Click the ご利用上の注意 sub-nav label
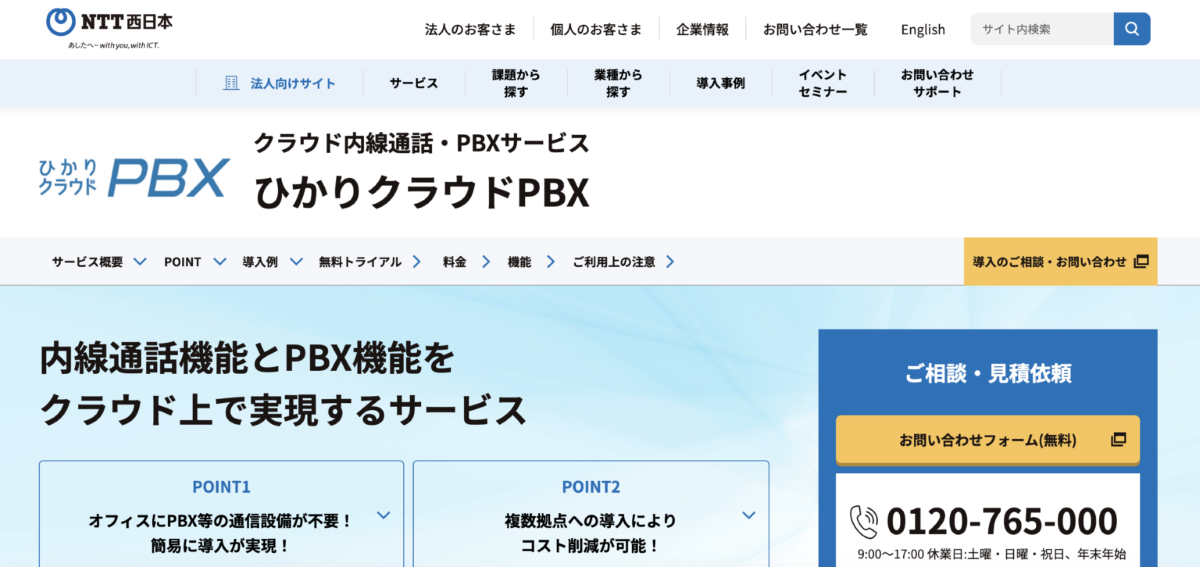 (614, 262)
